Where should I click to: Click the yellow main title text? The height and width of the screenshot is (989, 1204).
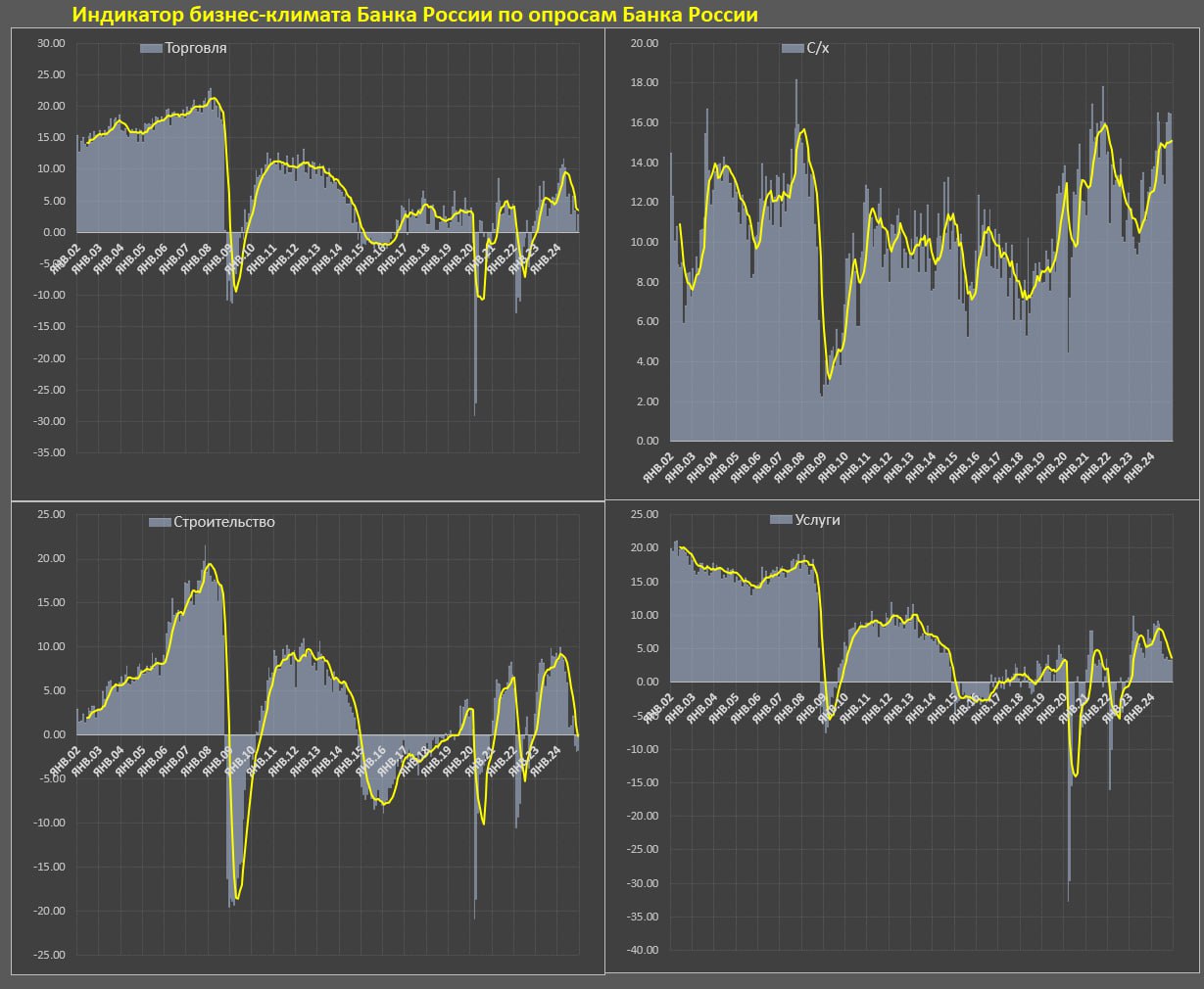[x=415, y=15]
